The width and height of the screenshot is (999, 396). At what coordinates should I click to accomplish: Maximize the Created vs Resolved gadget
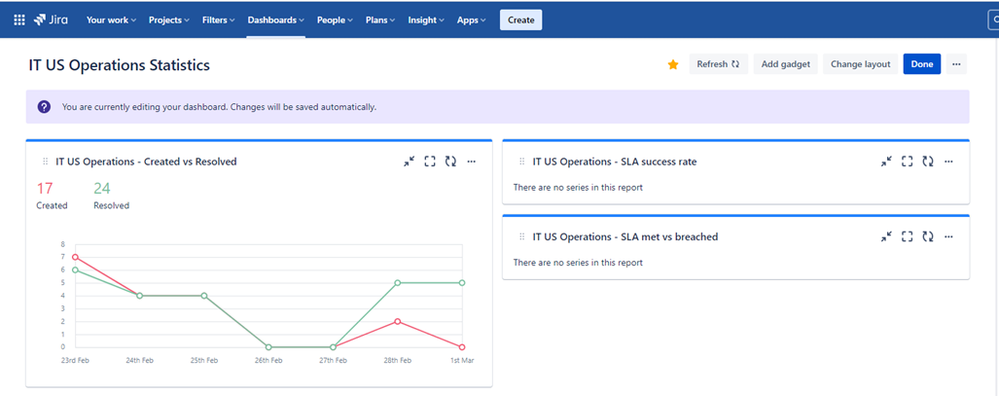click(x=430, y=162)
